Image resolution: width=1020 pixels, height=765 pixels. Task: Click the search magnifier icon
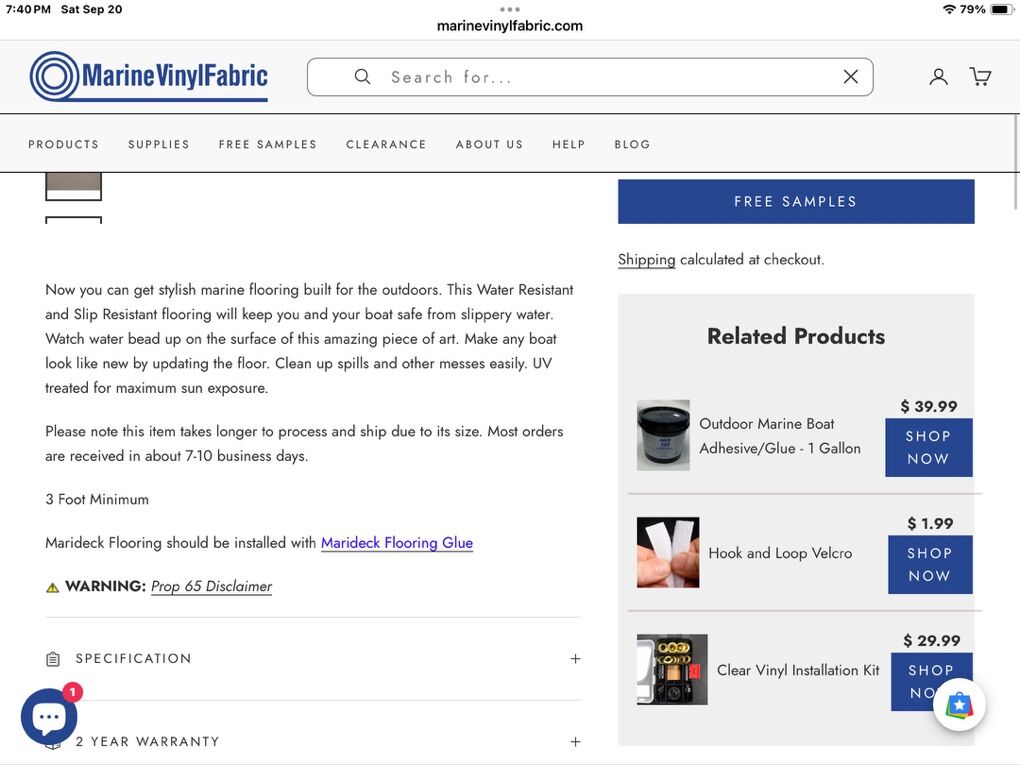(x=363, y=77)
